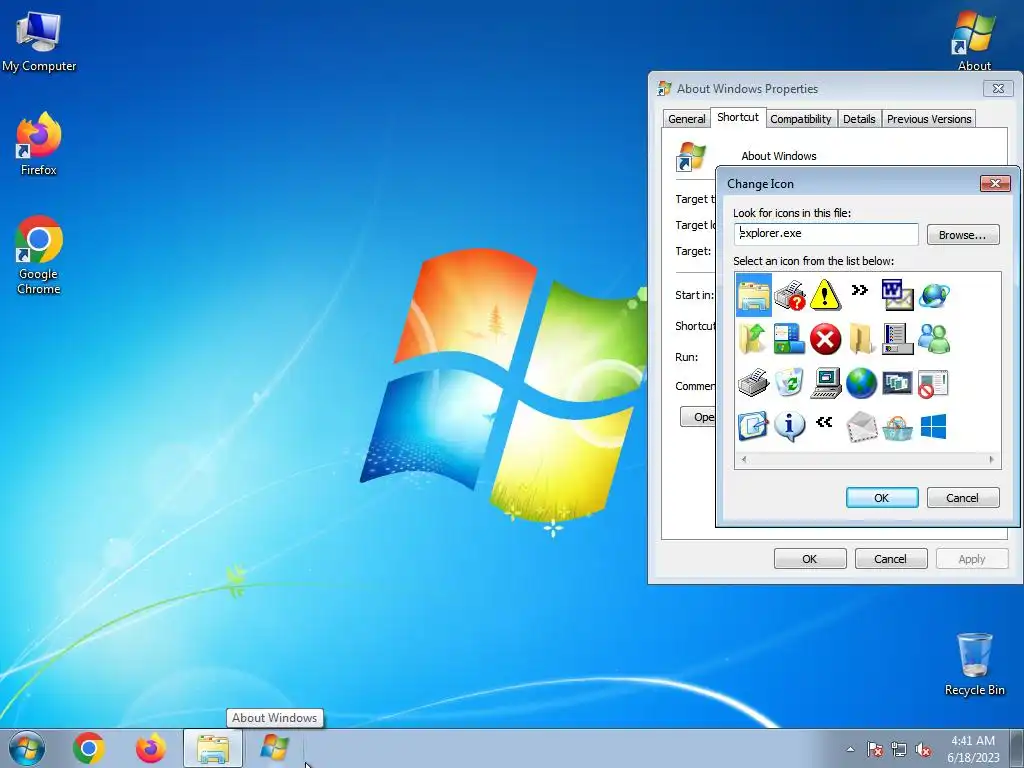Pick the plain open folder icon
Screen dimensions: 1024x768
point(861,339)
